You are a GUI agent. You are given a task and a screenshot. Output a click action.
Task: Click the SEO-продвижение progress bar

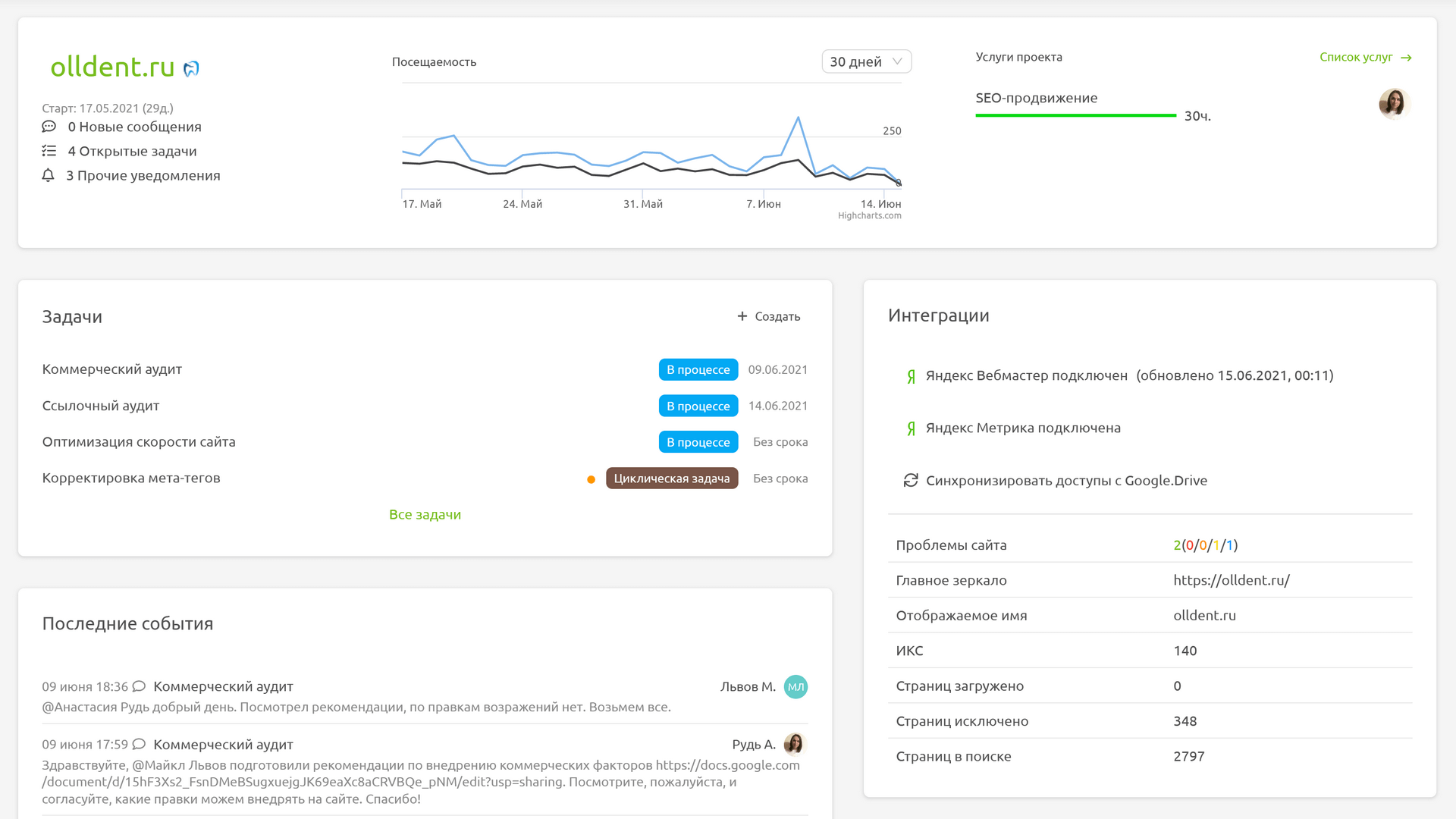coord(1075,115)
